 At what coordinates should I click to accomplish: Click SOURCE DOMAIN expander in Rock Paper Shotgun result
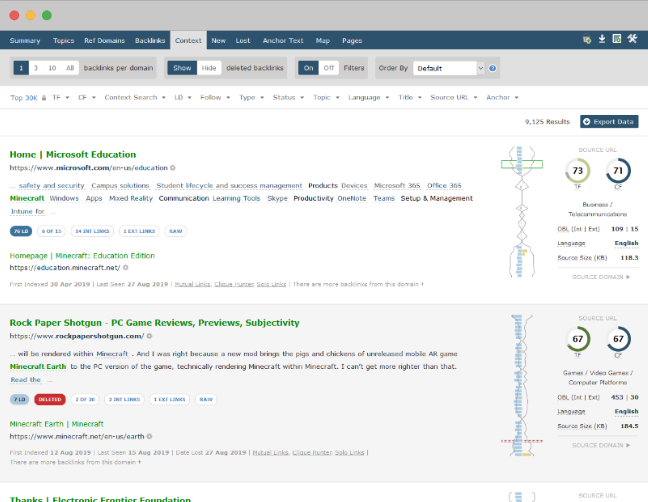(x=601, y=445)
